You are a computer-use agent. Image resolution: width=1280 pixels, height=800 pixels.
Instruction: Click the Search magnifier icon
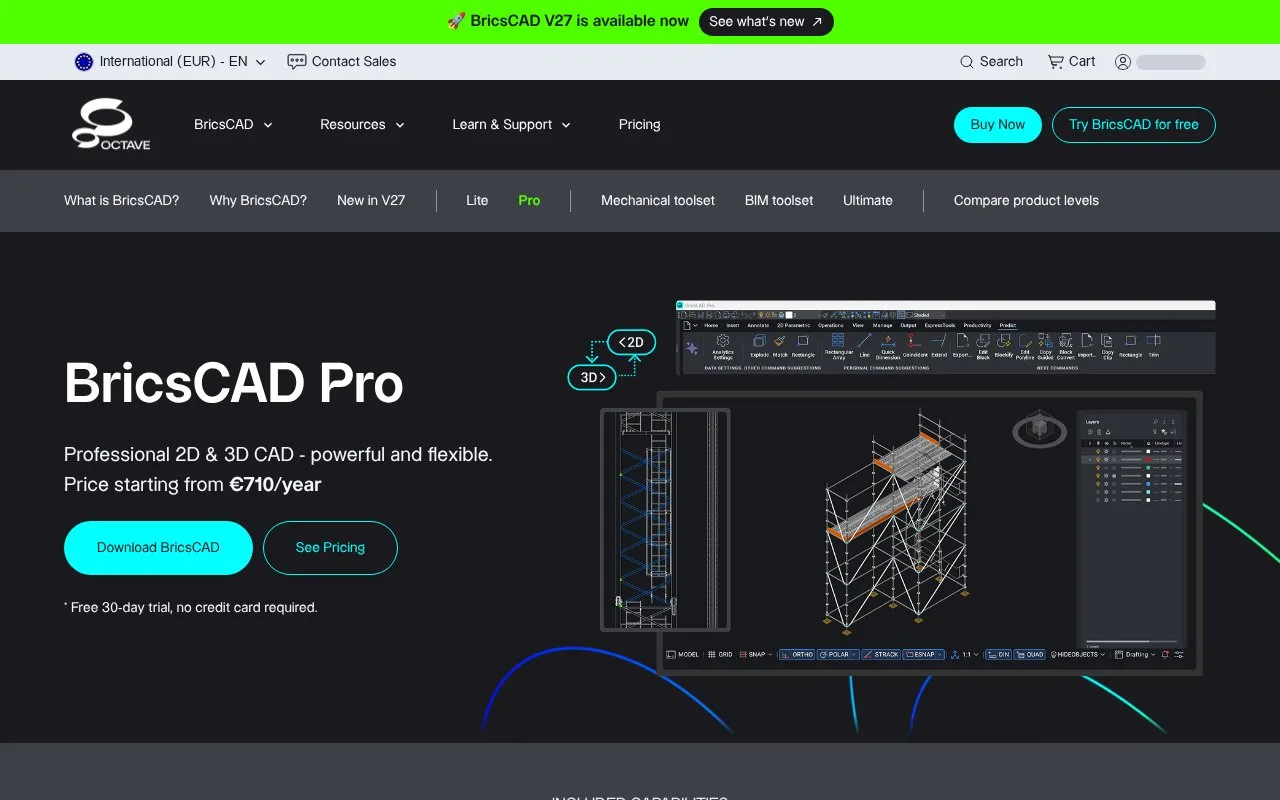click(966, 62)
